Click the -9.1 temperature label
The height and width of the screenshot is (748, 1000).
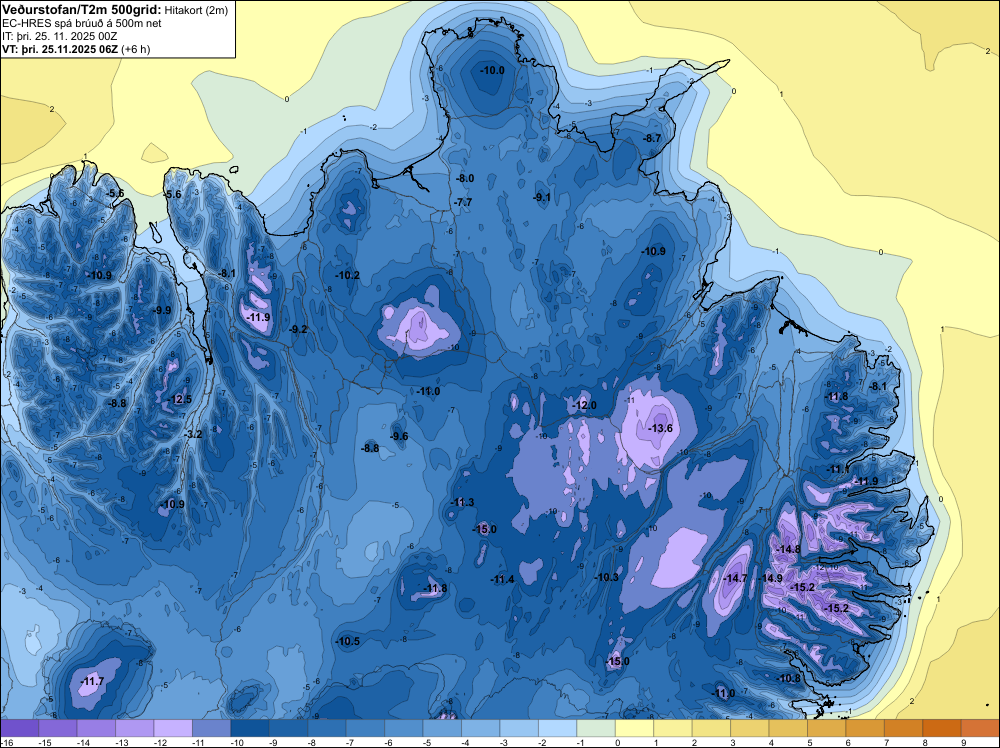pyautogui.click(x=541, y=198)
